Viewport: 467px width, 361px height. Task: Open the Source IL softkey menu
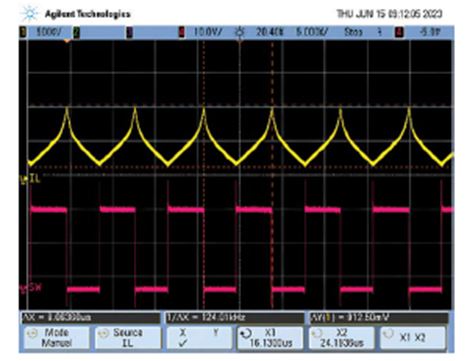(x=128, y=338)
